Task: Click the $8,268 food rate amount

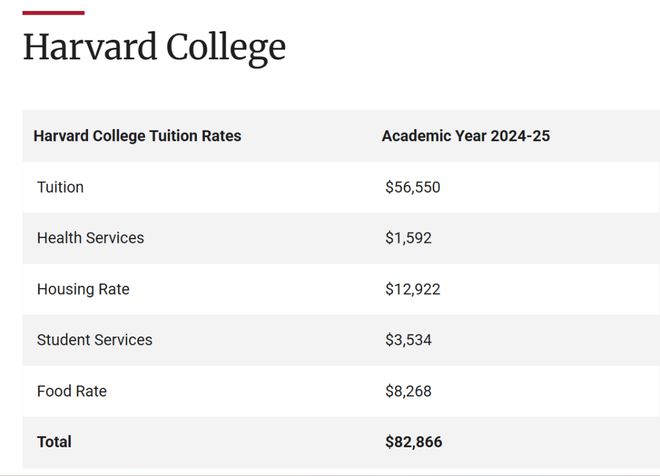Action: [x=408, y=391]
